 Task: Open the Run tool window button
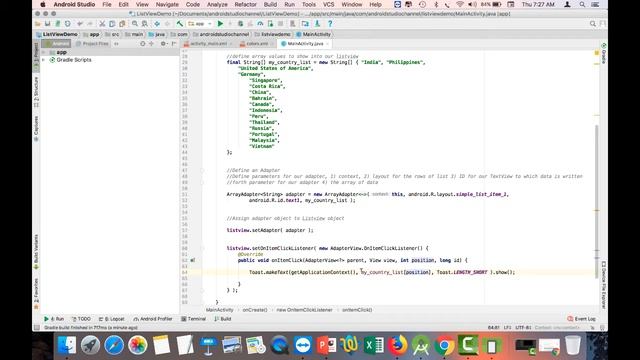[x=54, y=319]
